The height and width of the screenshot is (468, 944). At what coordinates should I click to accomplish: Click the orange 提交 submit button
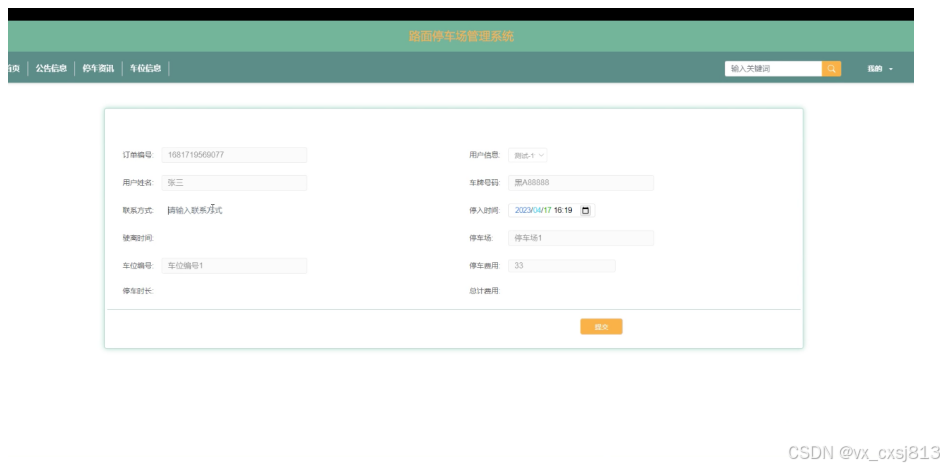coord(601,326)
